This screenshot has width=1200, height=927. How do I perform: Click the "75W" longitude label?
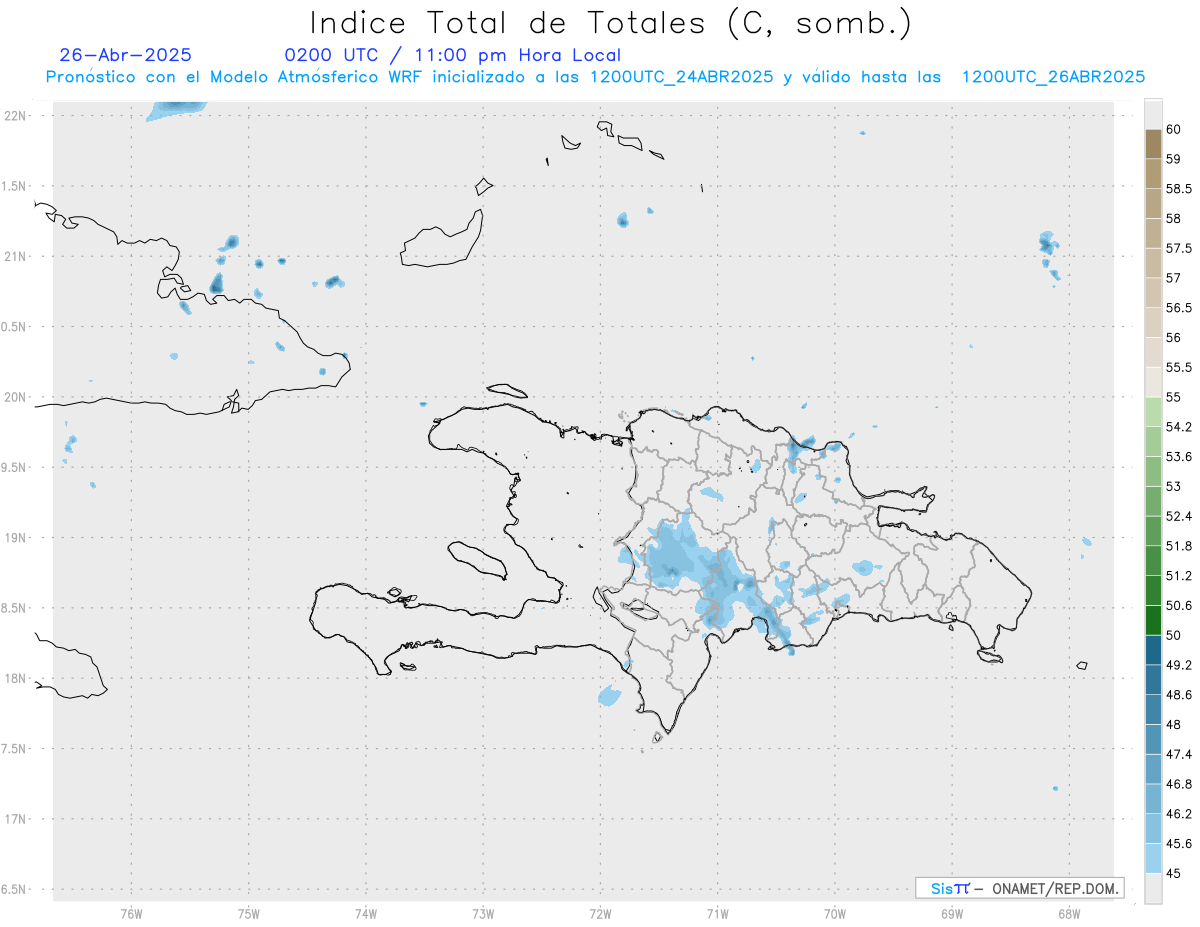(249, 913)
